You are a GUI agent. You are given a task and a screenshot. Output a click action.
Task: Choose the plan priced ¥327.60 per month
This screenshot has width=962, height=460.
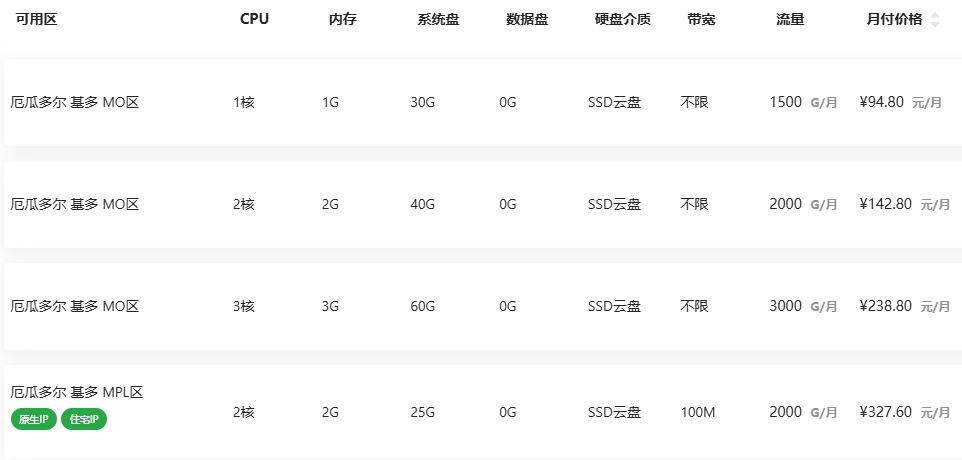[x=885, y=412]
